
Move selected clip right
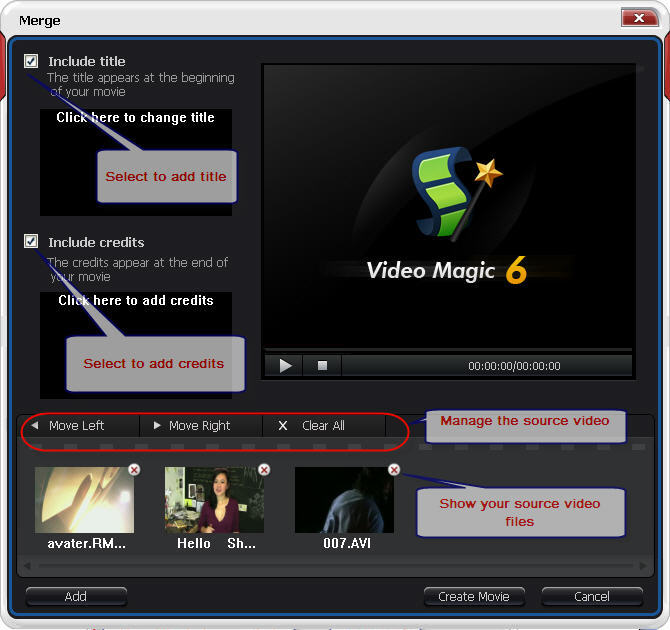(x=201, y=426)
